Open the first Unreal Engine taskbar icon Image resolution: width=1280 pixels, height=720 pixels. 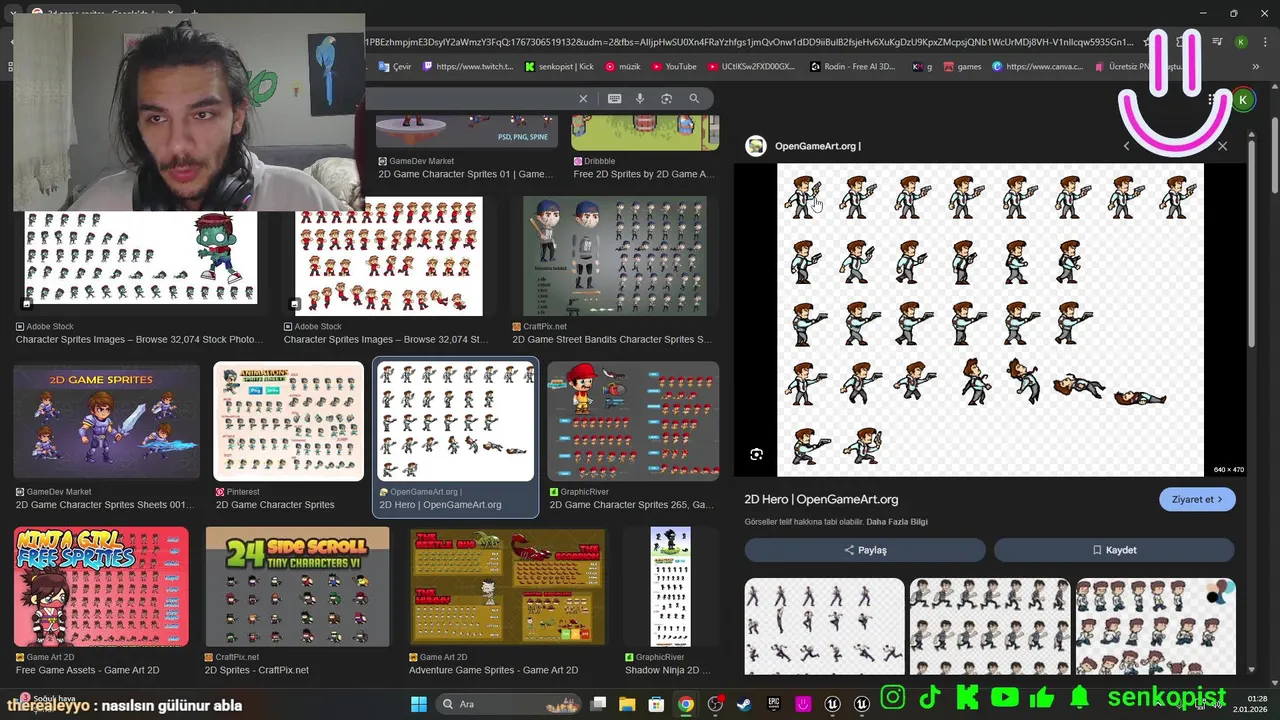pos(832,704)
